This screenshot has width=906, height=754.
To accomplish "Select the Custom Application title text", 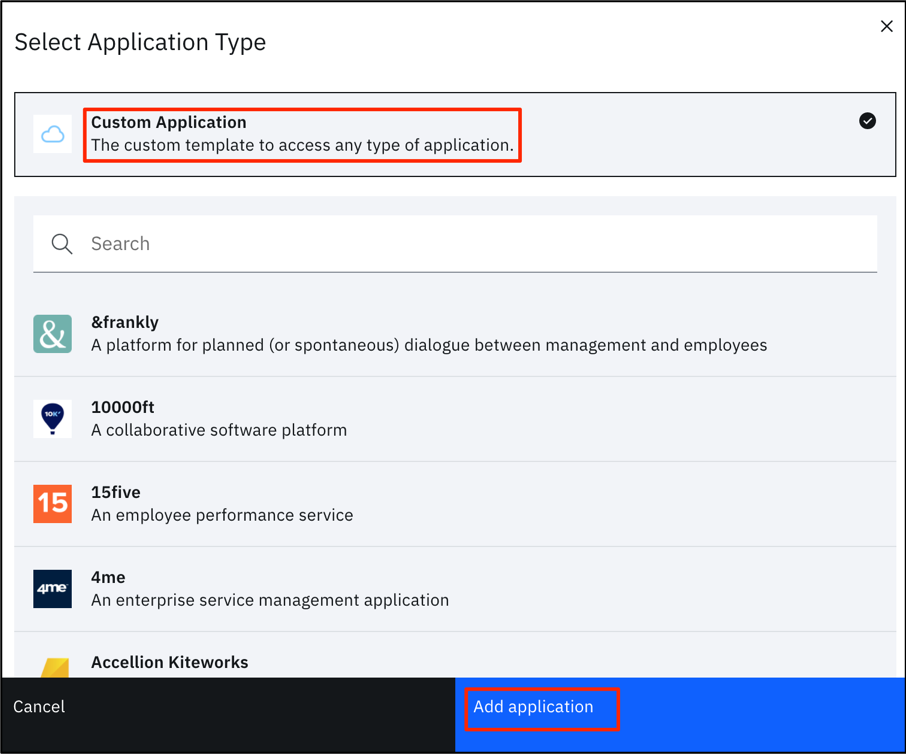I will pyautogui.click(x=169, y=122).
